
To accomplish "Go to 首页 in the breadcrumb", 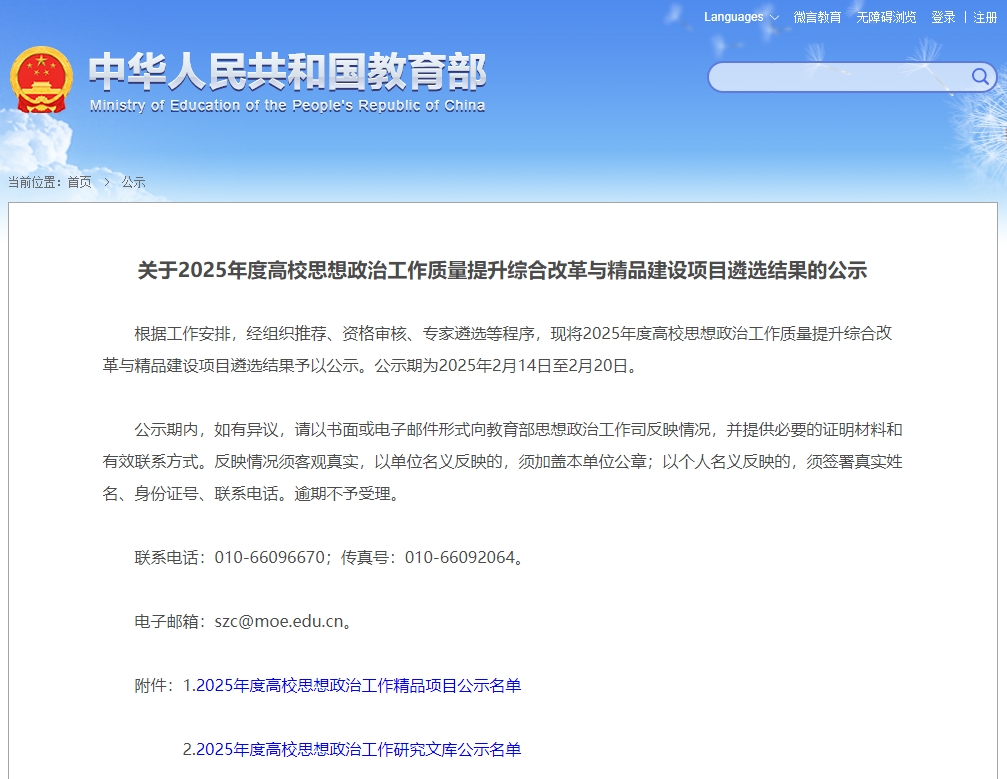I will 79,182.
